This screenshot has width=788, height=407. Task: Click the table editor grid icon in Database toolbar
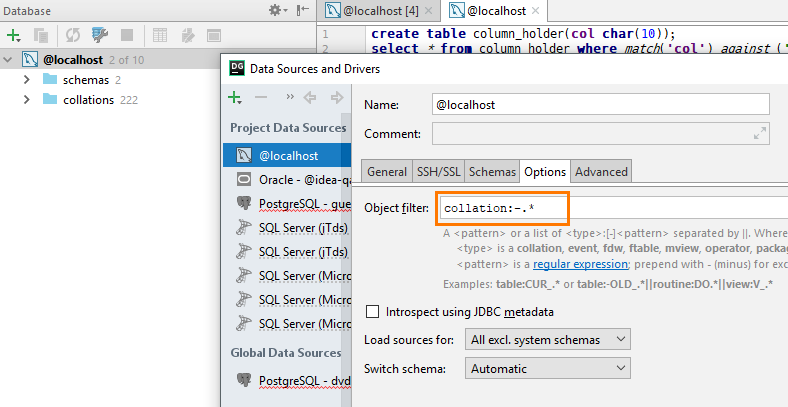click(x=160, y=35)
